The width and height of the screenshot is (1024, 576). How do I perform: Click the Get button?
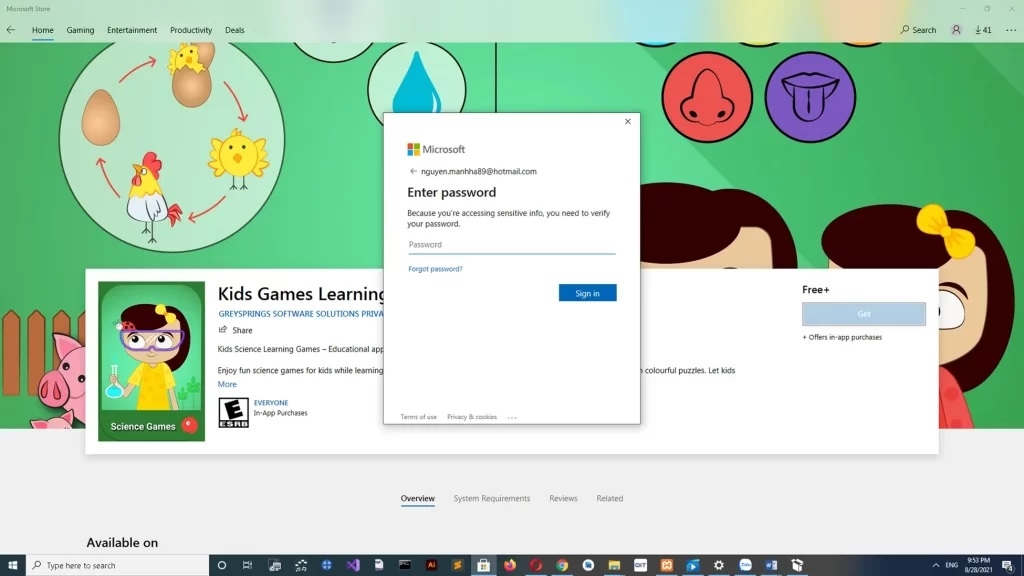pos(863,313)
